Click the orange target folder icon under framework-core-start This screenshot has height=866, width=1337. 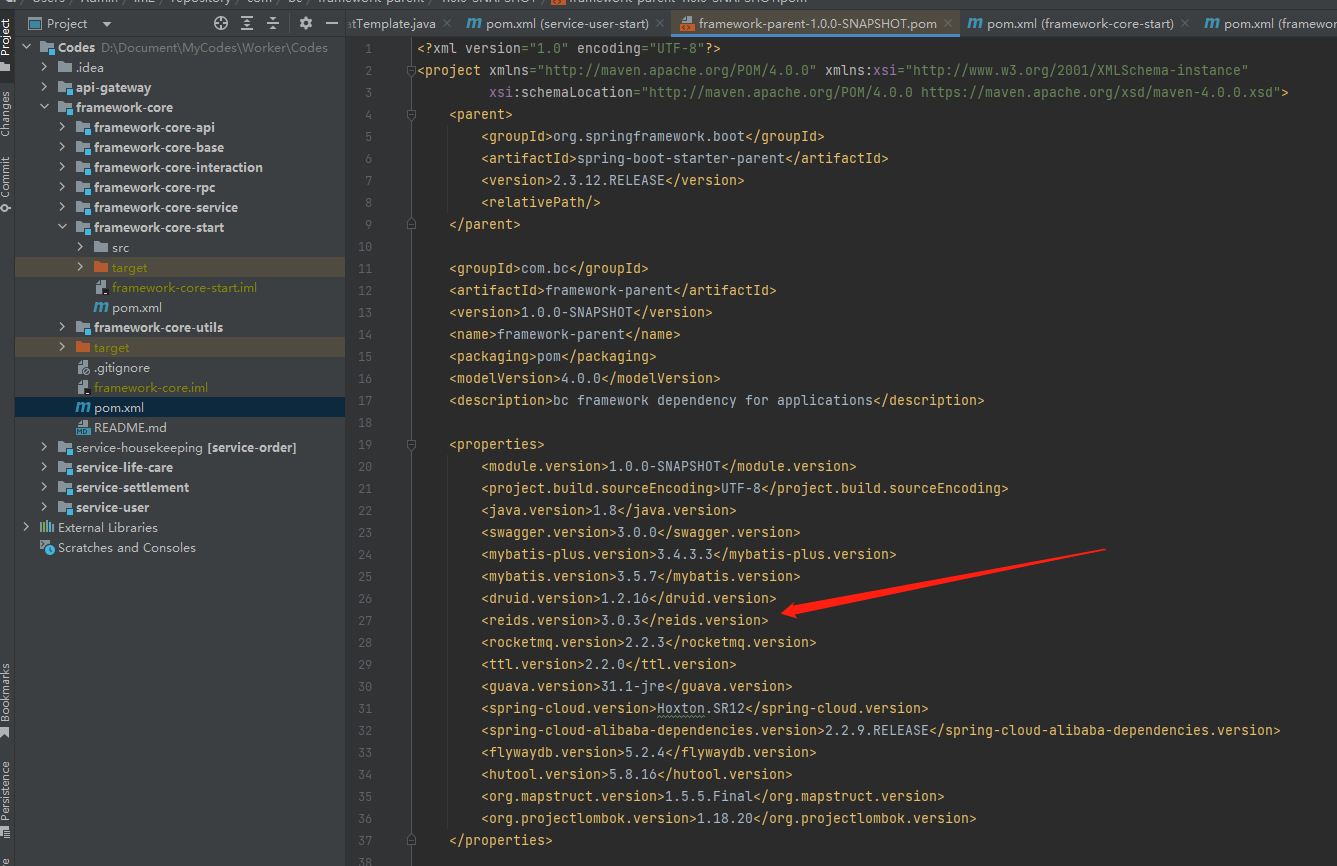click(101, 267)
